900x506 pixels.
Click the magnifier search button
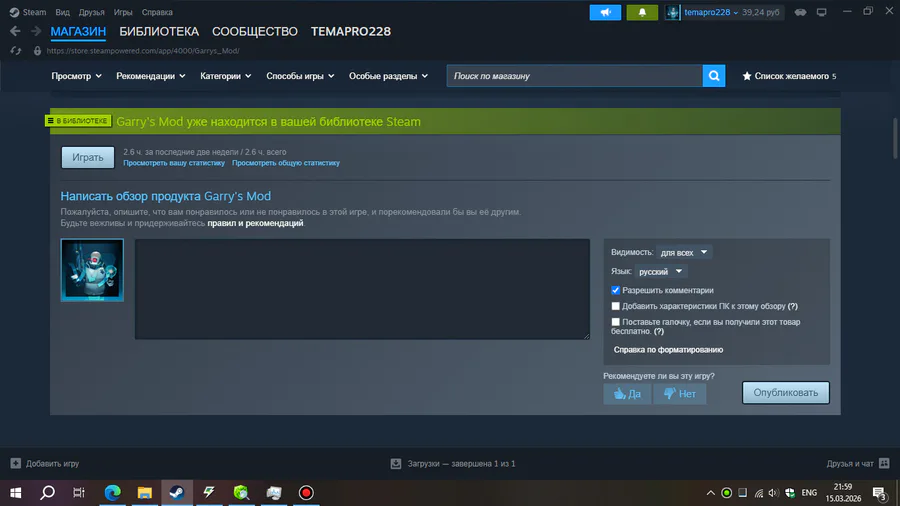click(713, 76)
